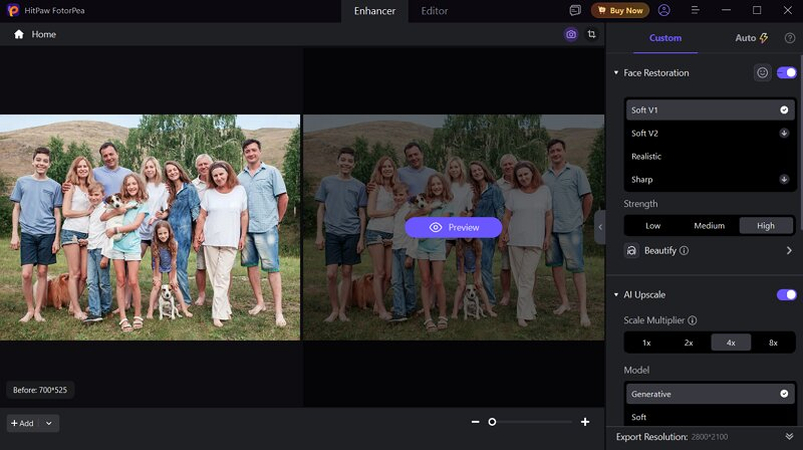Collapse the right panel with side arrow
The width and height of the screenshot is (803, 450).
pyautogui.click(x=600, y=227)
